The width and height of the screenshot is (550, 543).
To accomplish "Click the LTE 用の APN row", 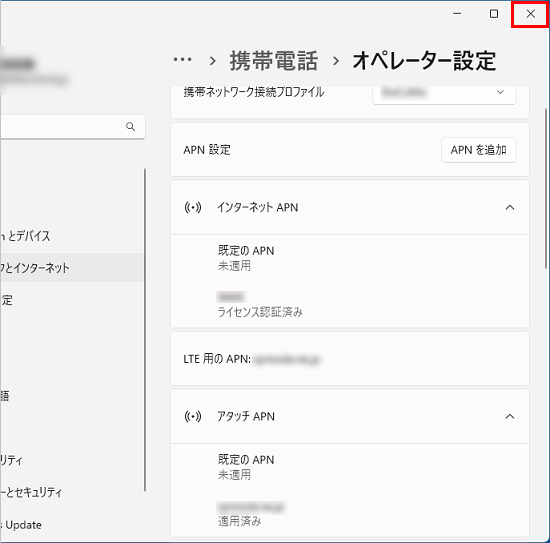I will click(x=350, y=359).
